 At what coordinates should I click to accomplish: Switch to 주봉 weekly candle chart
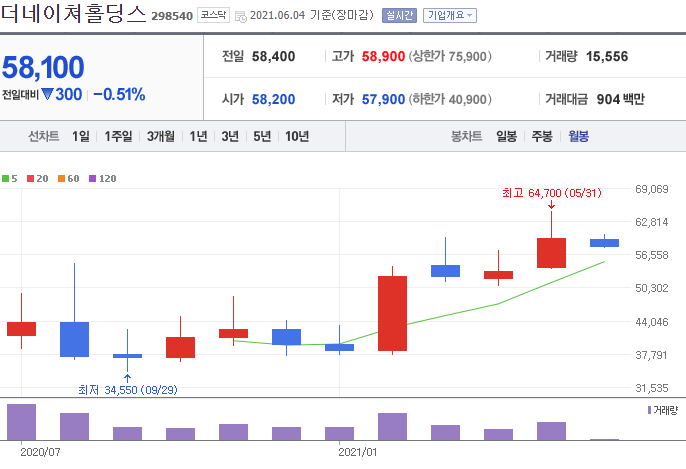coord(542,136)
